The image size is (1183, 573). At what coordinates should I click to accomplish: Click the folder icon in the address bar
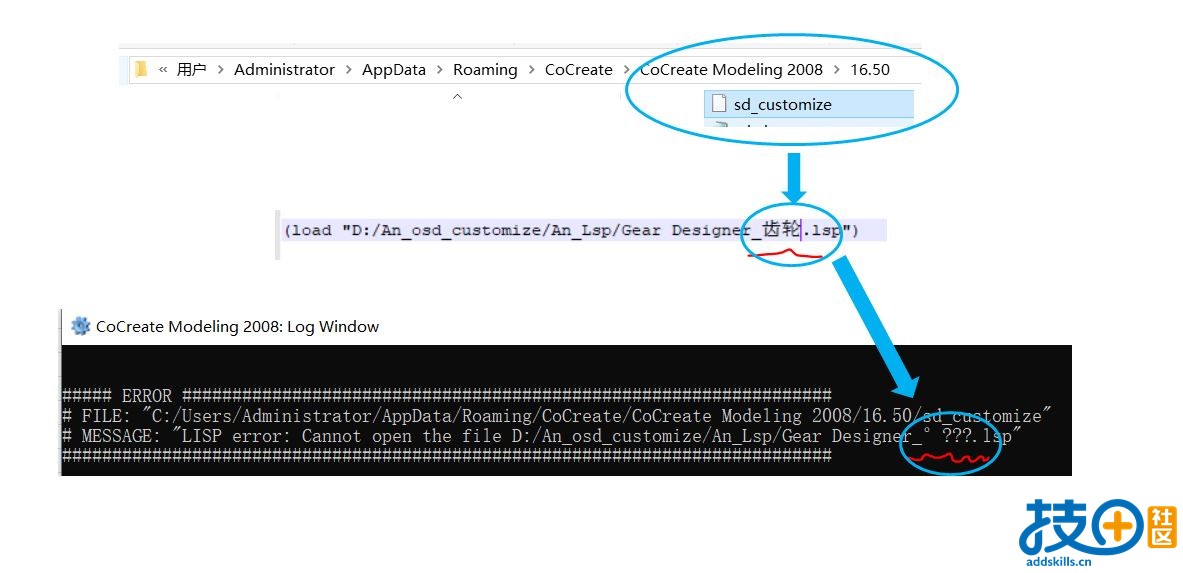tap(140, 69)
